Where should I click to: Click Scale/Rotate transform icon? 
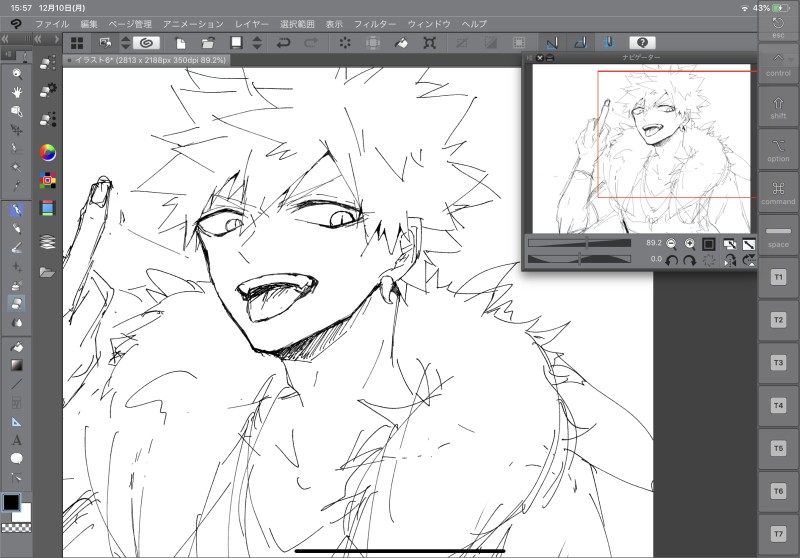tap(430, 43)
